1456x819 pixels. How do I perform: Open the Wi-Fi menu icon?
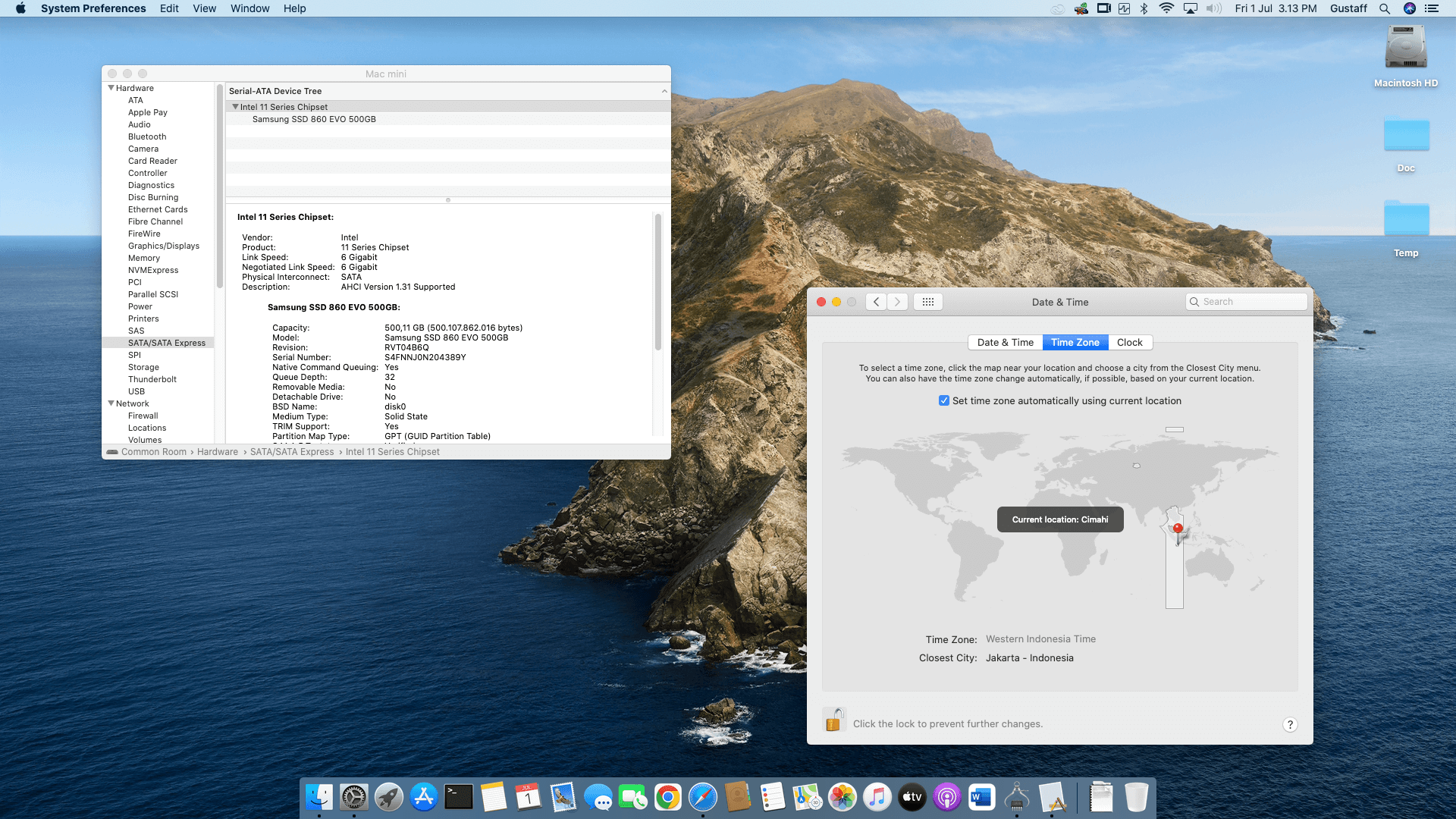coord(1166,8)
